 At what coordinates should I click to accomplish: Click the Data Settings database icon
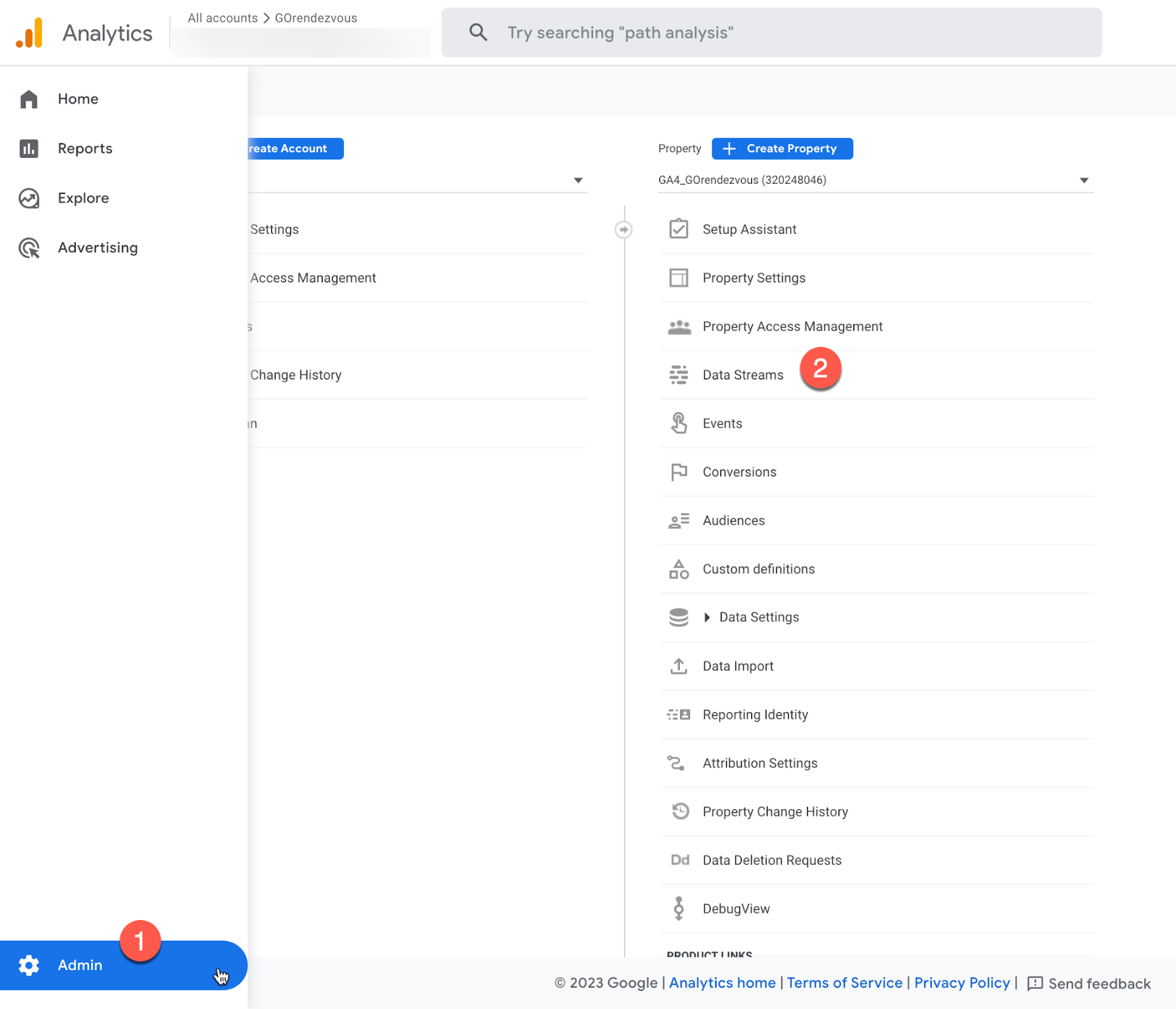679,617
